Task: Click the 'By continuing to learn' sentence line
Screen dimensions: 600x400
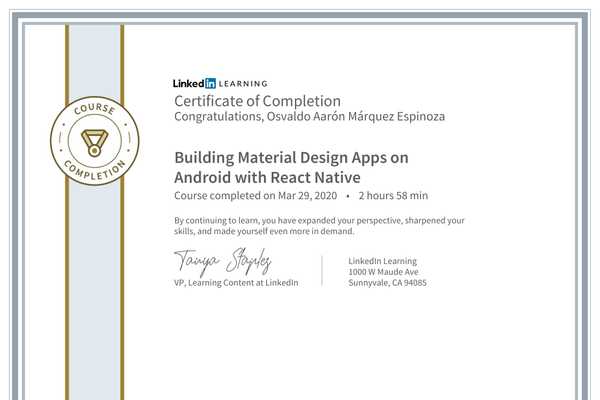Action: pyautogui.click(x=319, y=220)
